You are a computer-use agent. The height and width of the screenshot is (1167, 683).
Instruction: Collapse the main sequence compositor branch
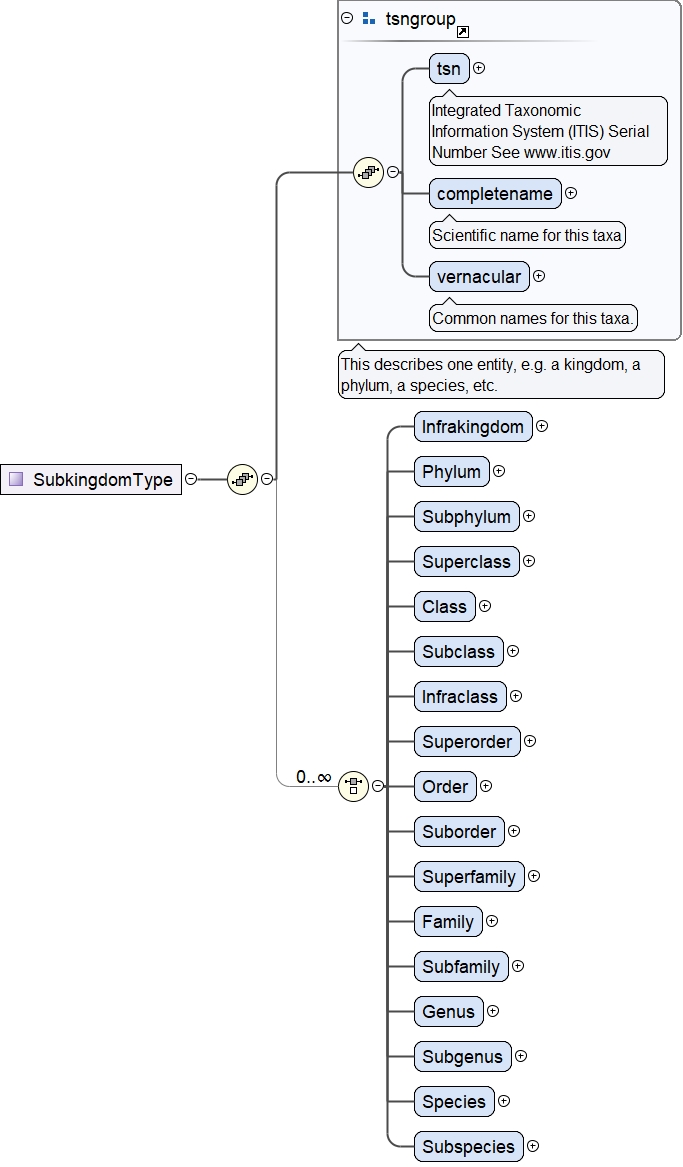(x=267, y=479)
